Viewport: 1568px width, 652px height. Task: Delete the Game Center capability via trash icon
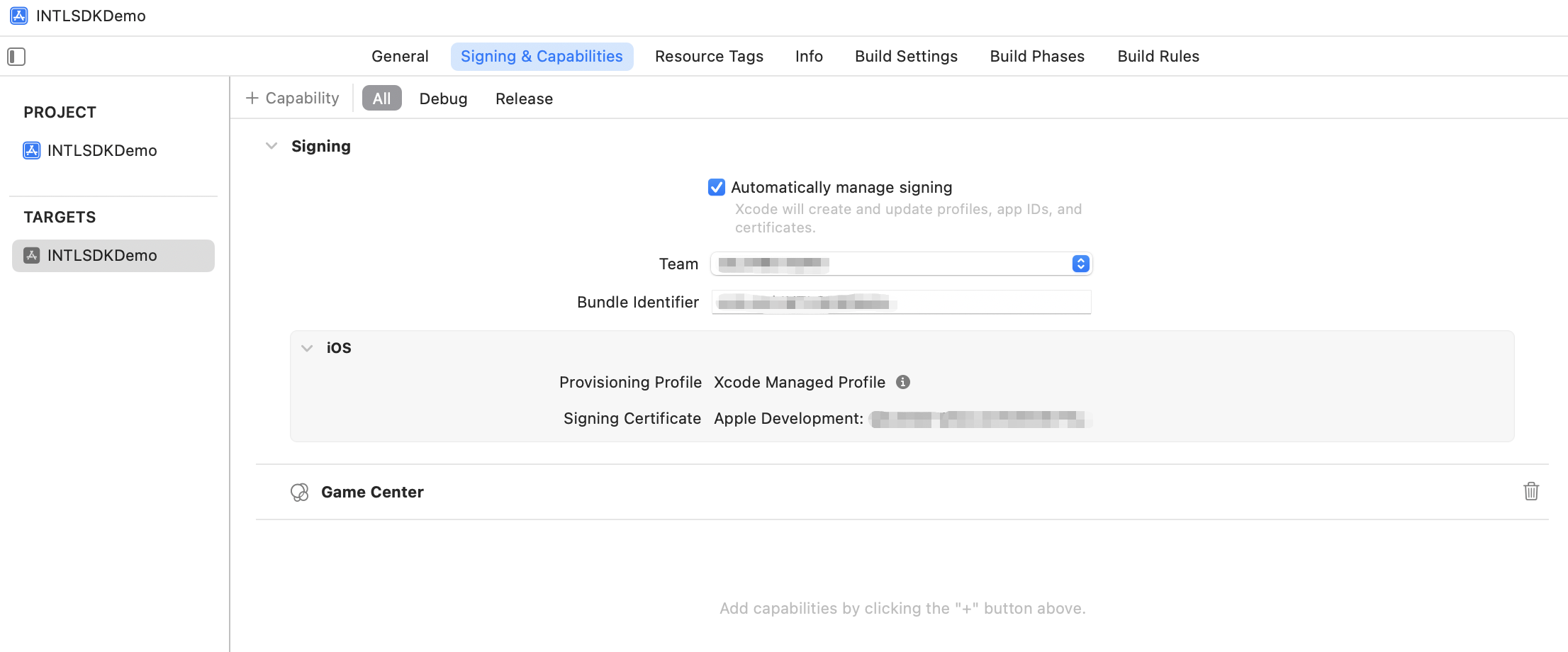click(x=1531, y=491)
